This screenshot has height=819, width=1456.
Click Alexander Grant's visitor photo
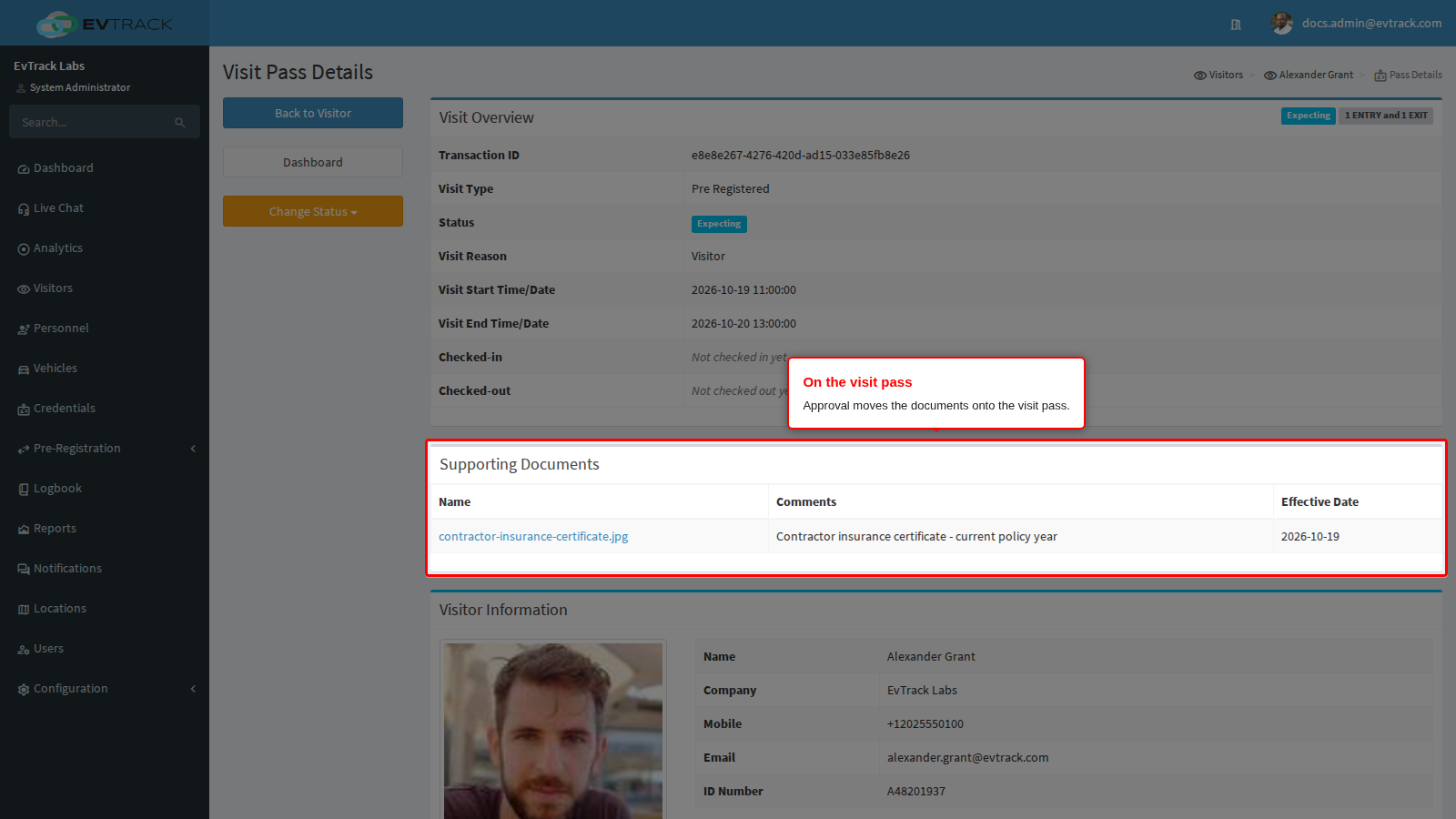click(553, 731)
